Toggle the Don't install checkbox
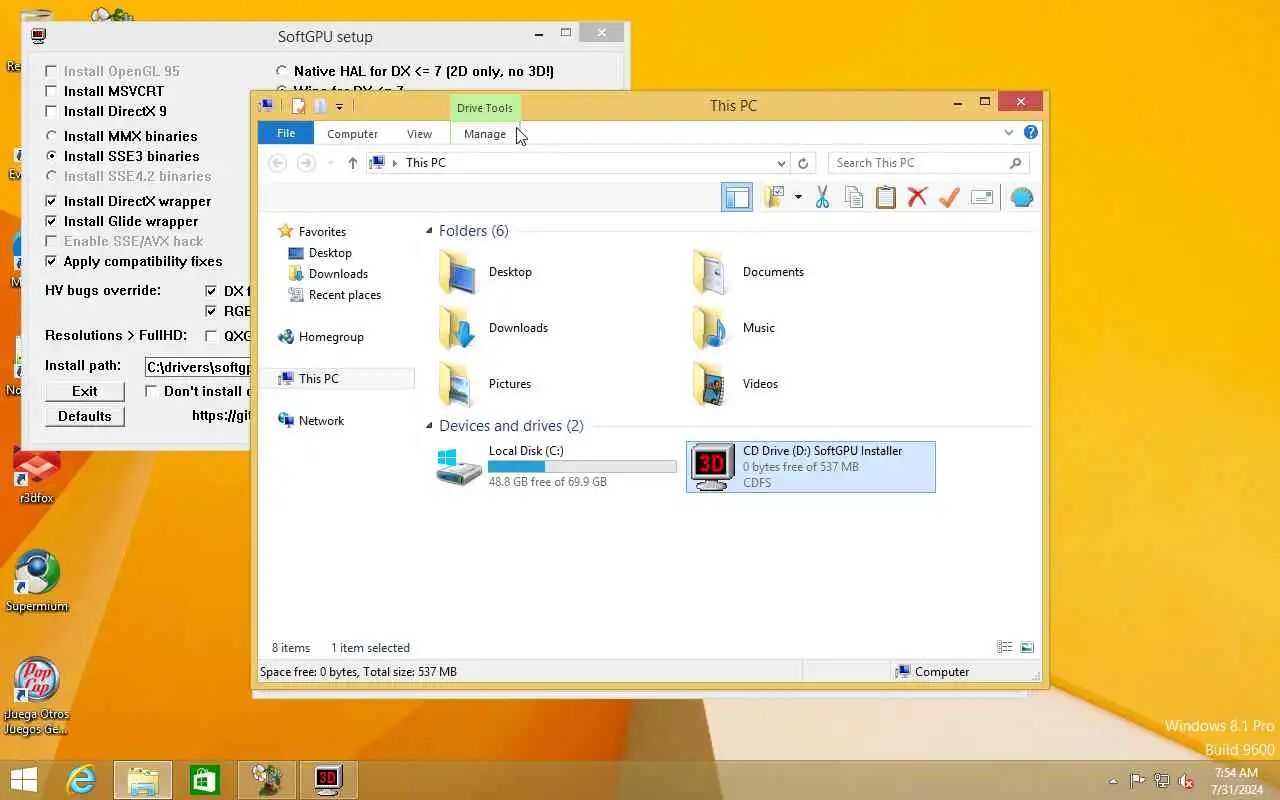Image resolution: width=1280 pixels, height=800 pixels. click(151, 391)
